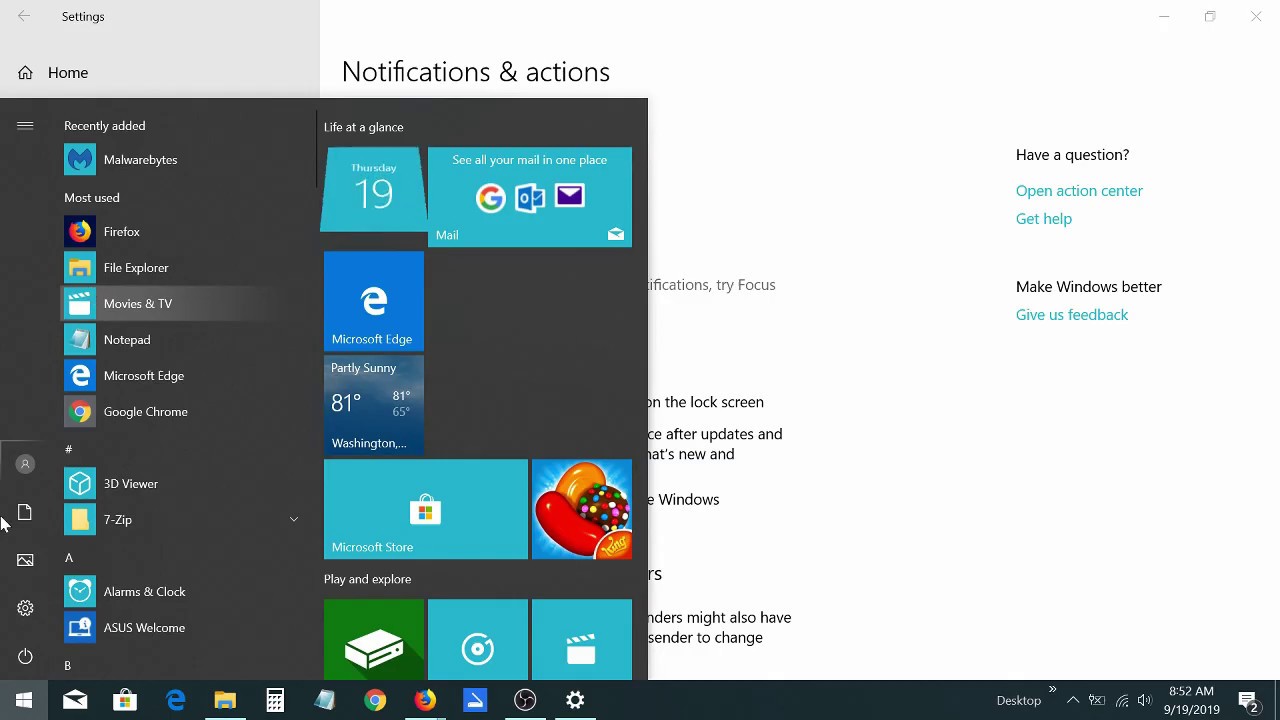Click the volume speaker tray icon
Image resolution: width=1280 pixels, height=720 pixels.
click(1145, 700)
